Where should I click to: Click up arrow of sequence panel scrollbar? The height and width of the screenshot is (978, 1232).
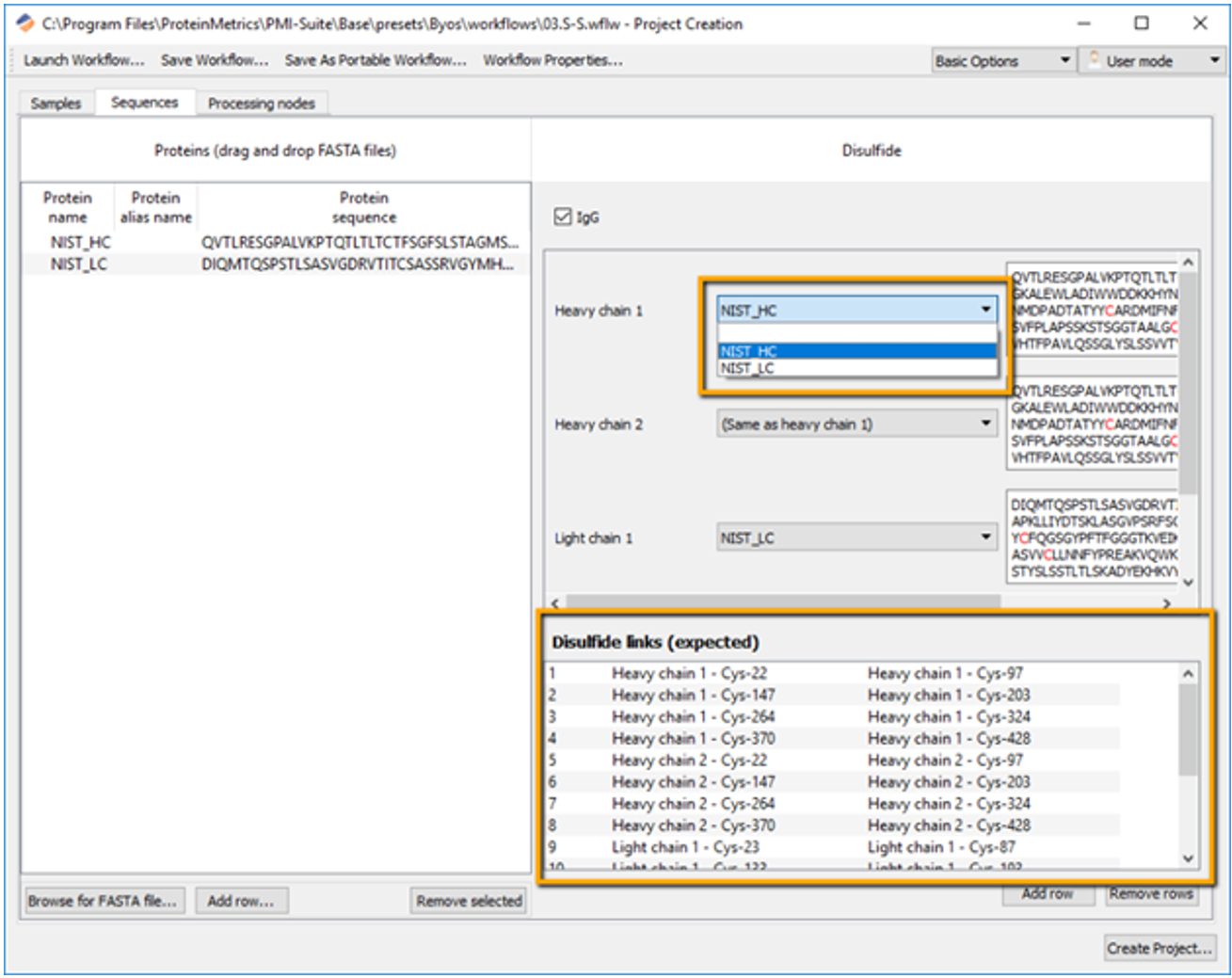[1188, 262]
